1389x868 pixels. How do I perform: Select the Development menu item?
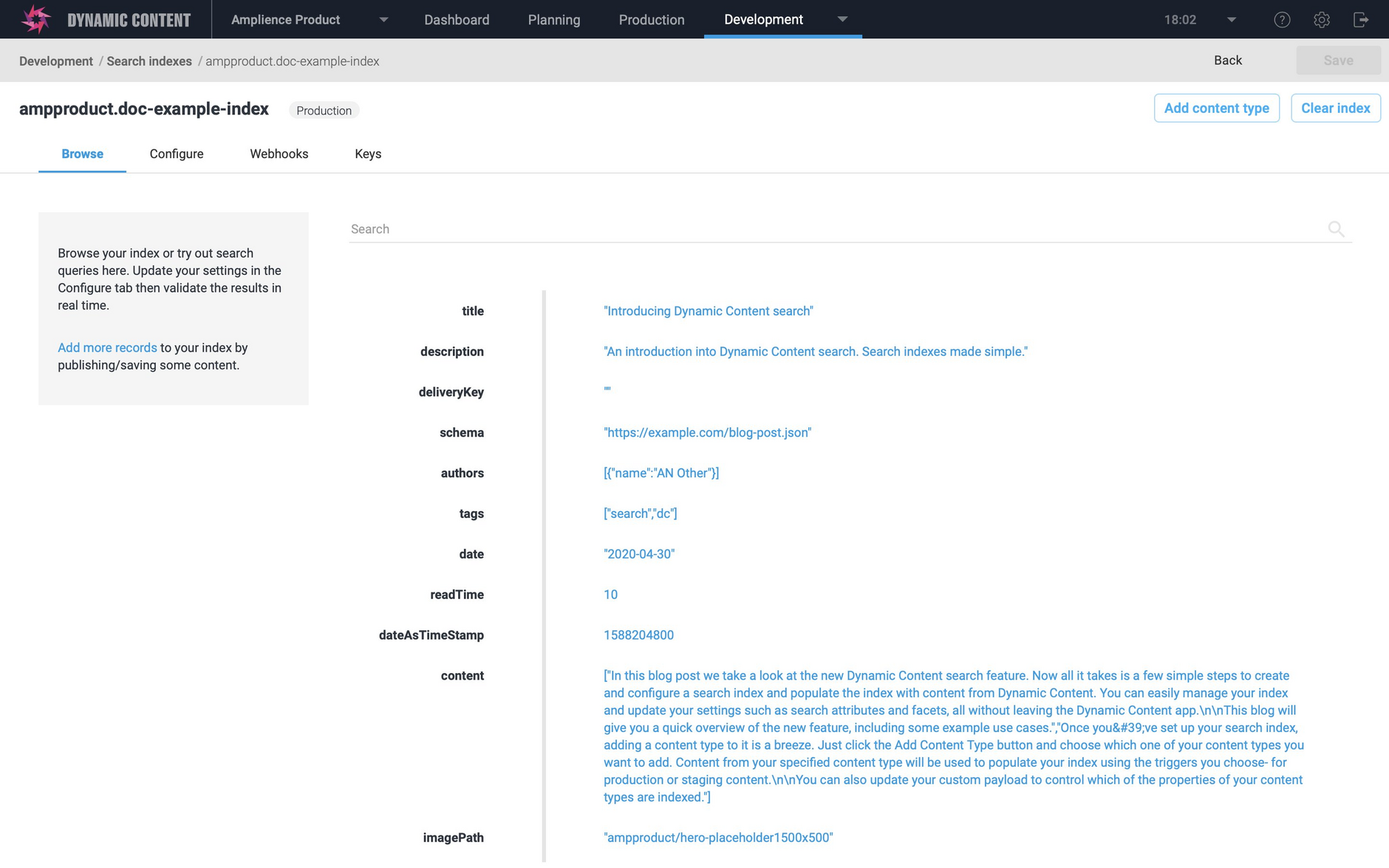[763, 20]
